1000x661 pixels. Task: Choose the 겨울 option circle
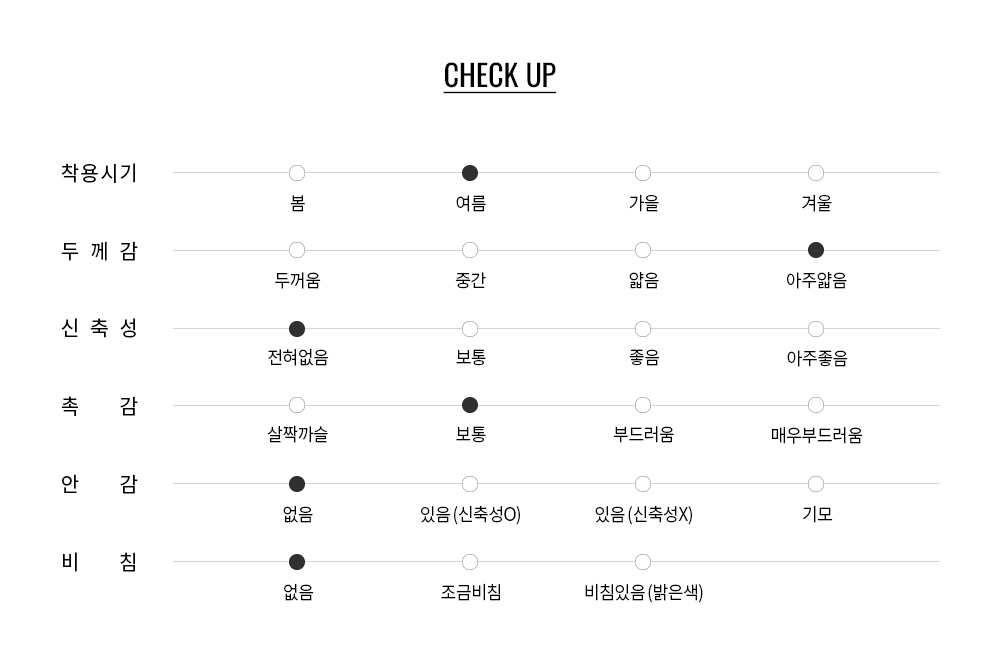point(816,173)
